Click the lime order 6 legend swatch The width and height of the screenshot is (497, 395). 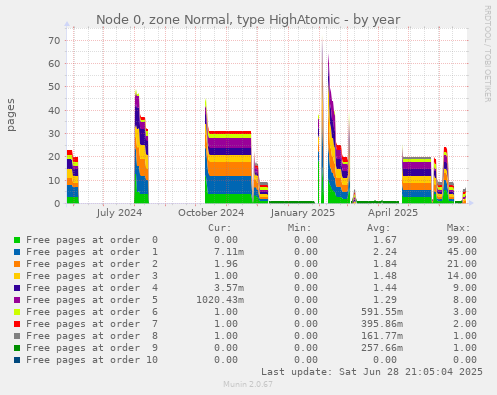coord(17,312)
